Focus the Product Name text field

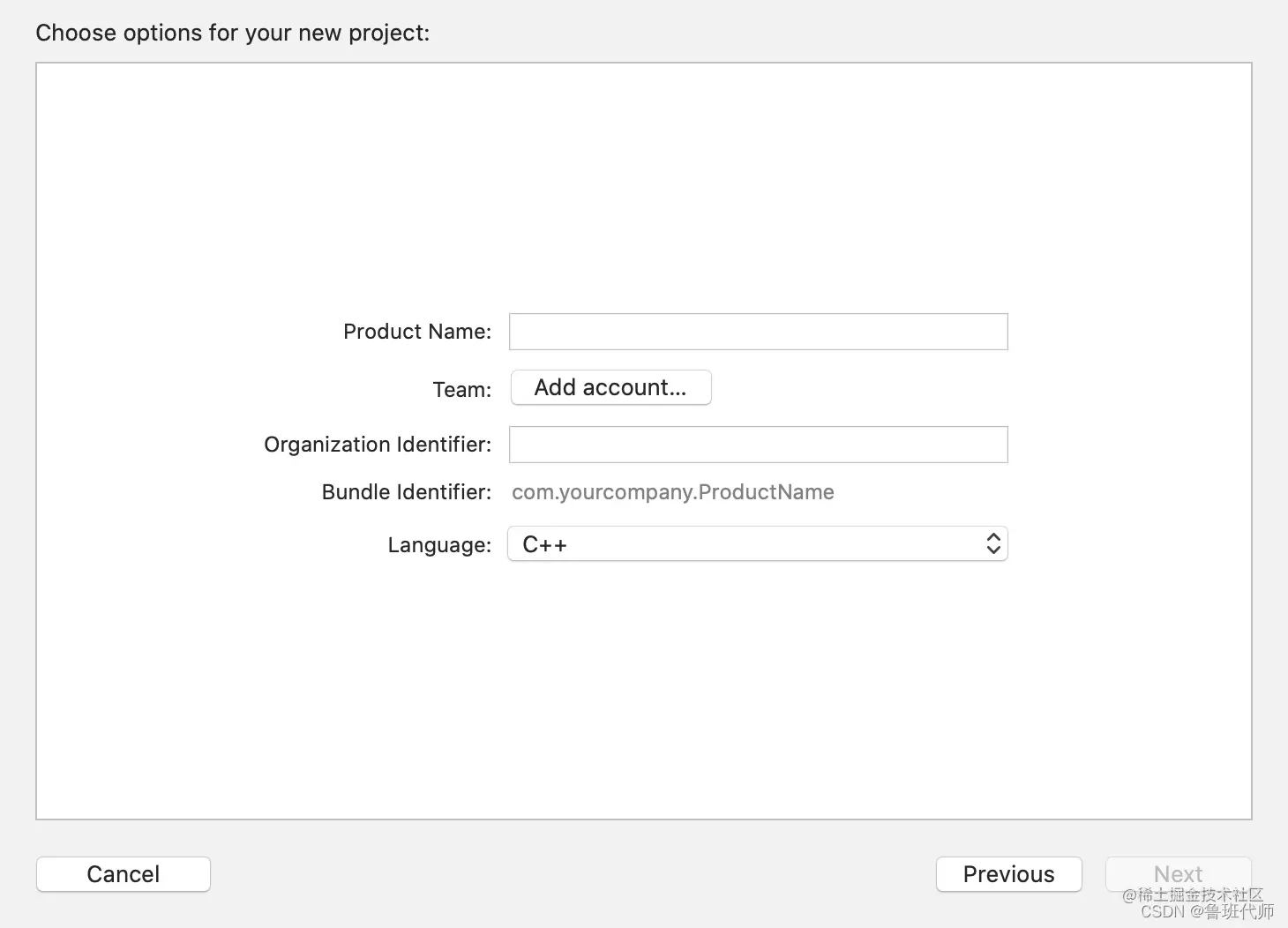click(758, 332)
